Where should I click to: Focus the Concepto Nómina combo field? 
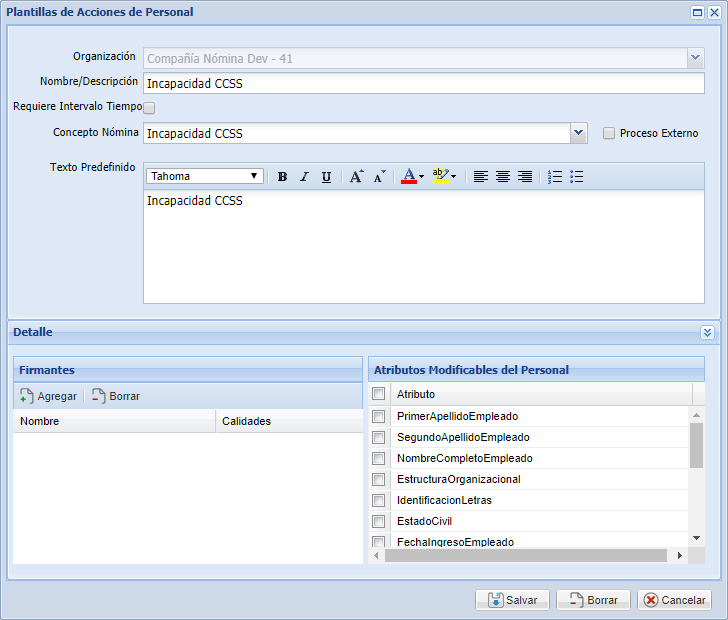[x=357, y=133]
